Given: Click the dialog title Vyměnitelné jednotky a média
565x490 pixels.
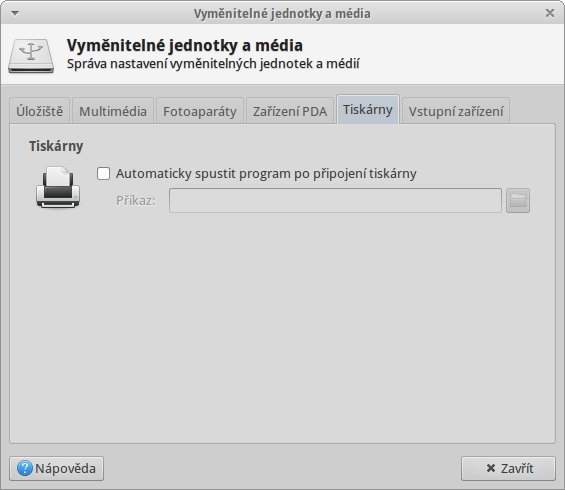Looking at the screenshot, I should tap(184, 45).
